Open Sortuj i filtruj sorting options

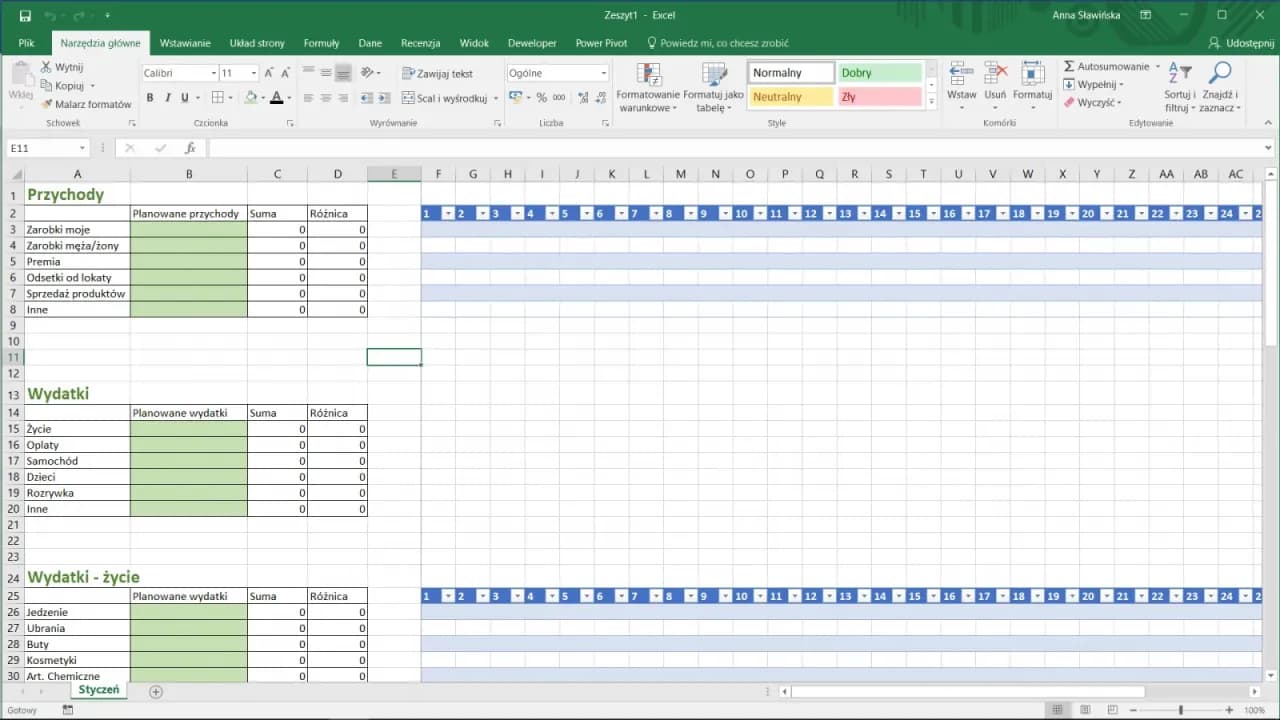1178,87
